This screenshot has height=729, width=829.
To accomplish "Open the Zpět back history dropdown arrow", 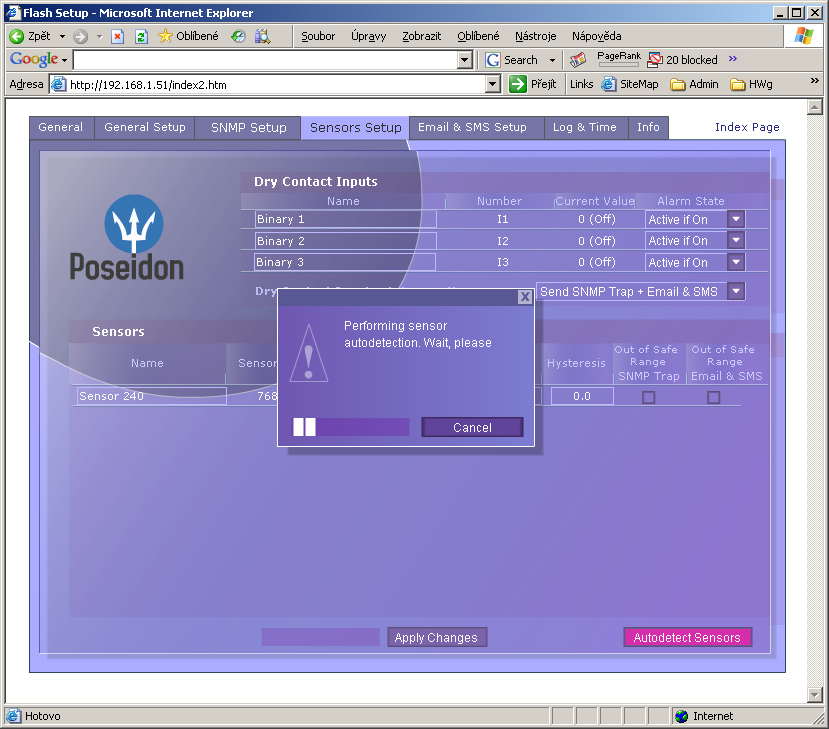I will click(x=62, y=36).
